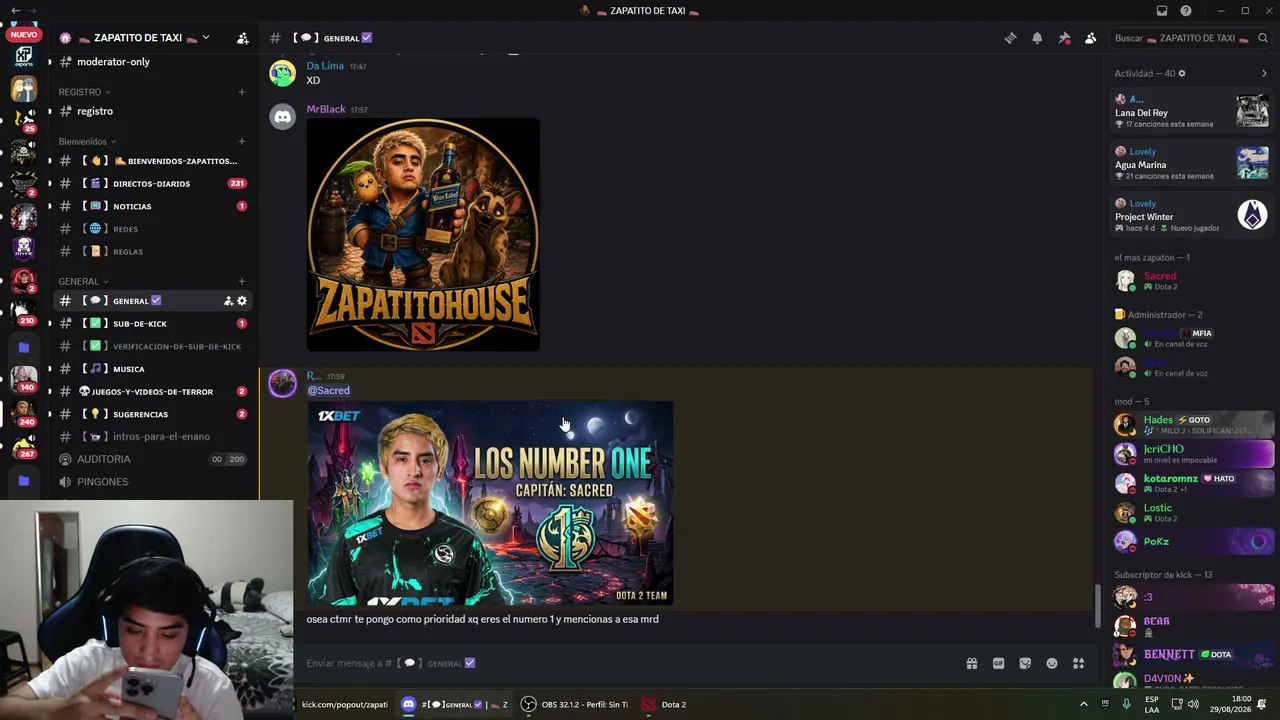The width and height of the screenshot is (1280, 720).
Task: Create invite for the GENERAL channel
Action: coord(228,301)
